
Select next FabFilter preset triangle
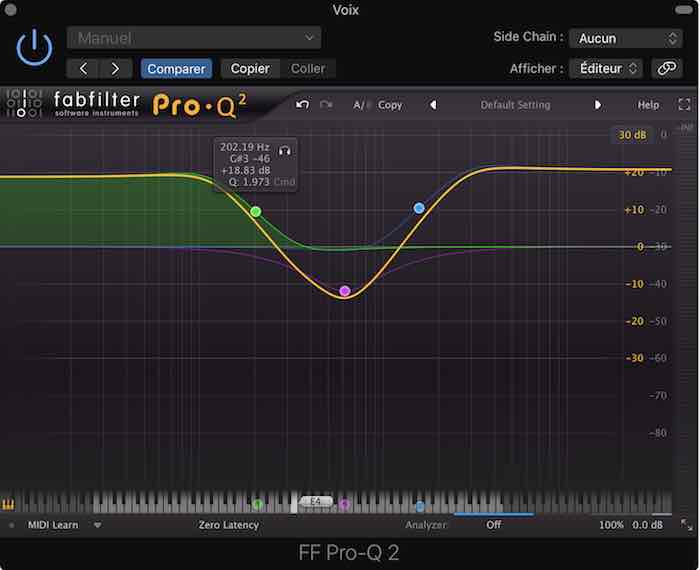point(597,105)
